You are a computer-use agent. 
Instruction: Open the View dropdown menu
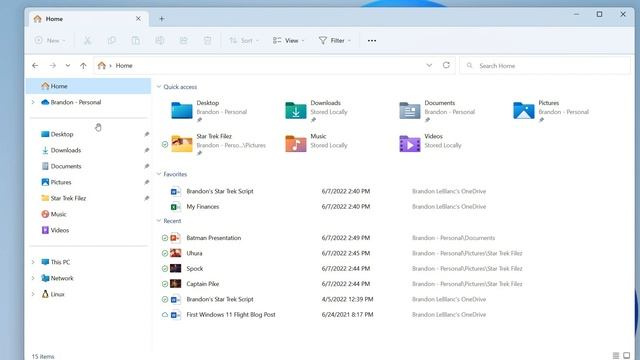pyautogui.click(x=289, y=40)
